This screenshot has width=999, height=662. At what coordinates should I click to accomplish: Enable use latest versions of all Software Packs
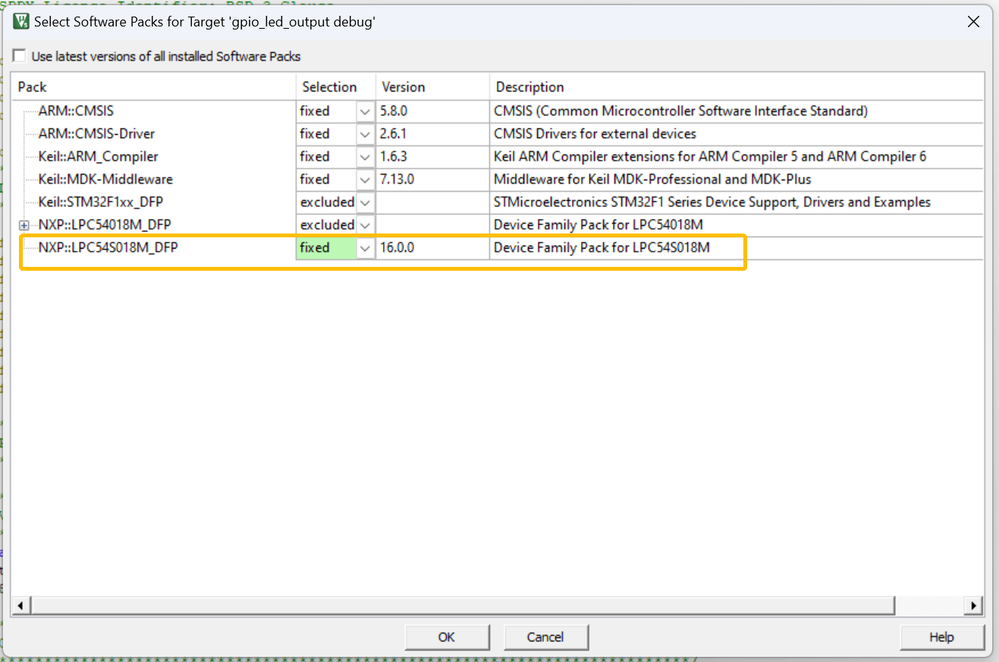[x=20, y=56]
